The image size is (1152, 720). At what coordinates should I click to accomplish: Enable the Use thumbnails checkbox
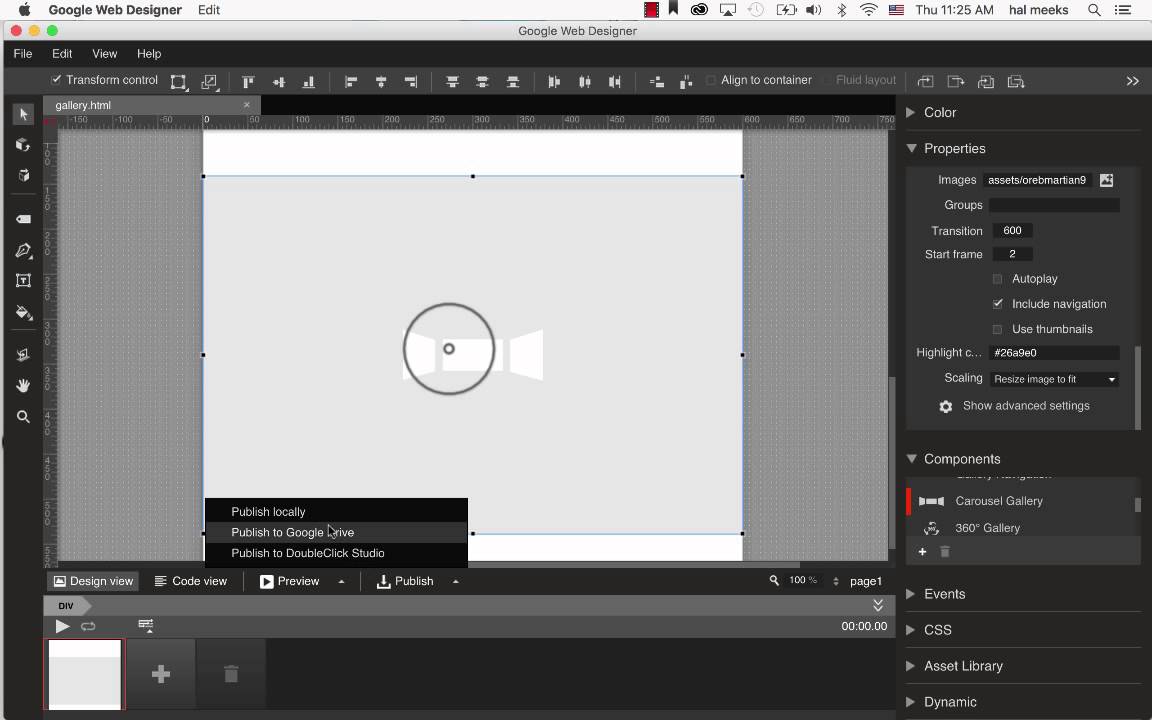coord(997,329)
